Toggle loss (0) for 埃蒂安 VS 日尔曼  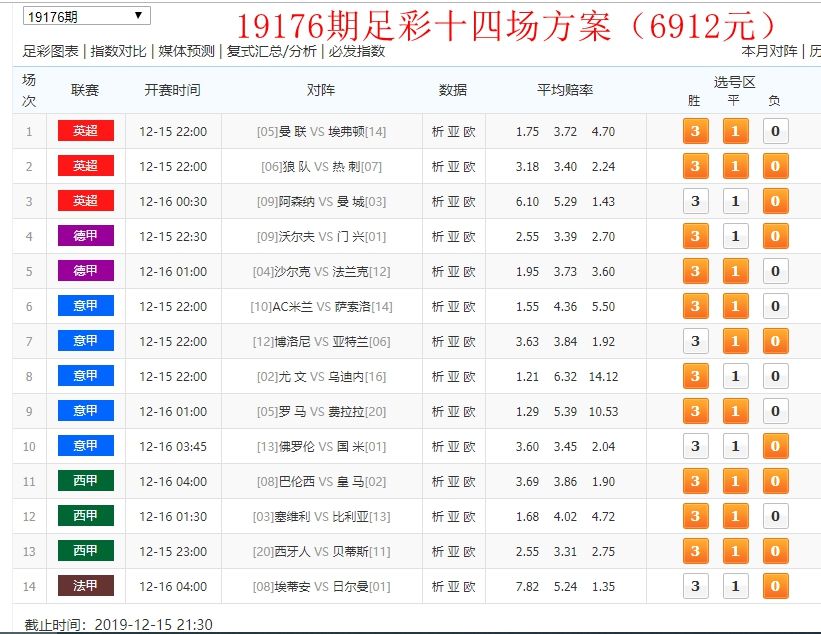click(775, 586)
